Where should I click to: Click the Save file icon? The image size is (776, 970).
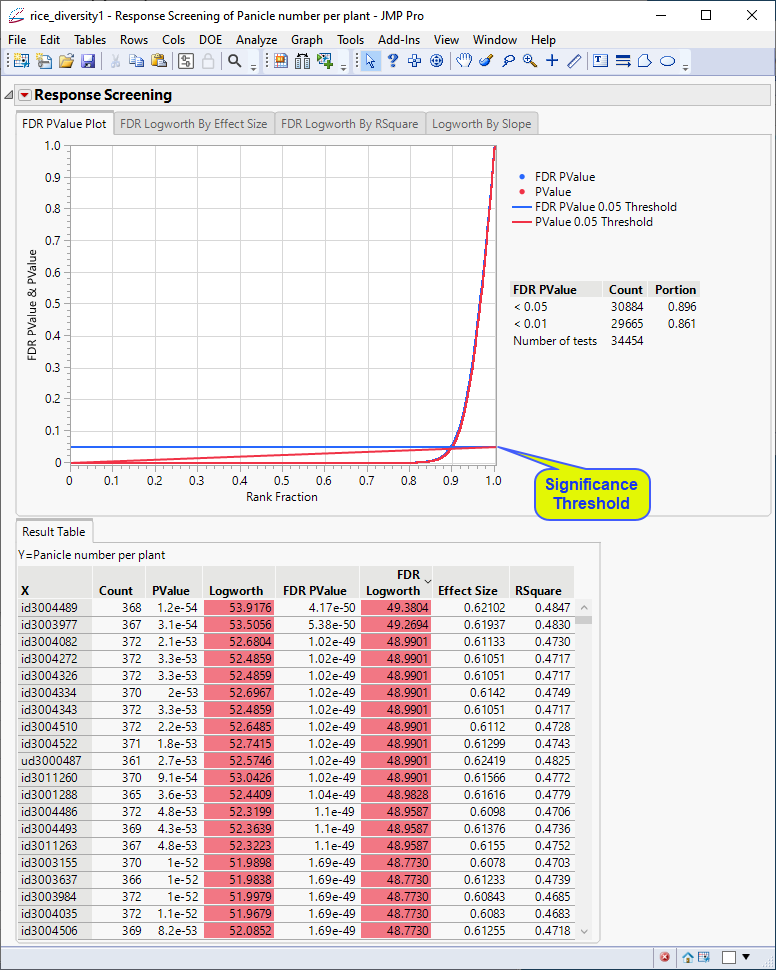tap(88, 61)
